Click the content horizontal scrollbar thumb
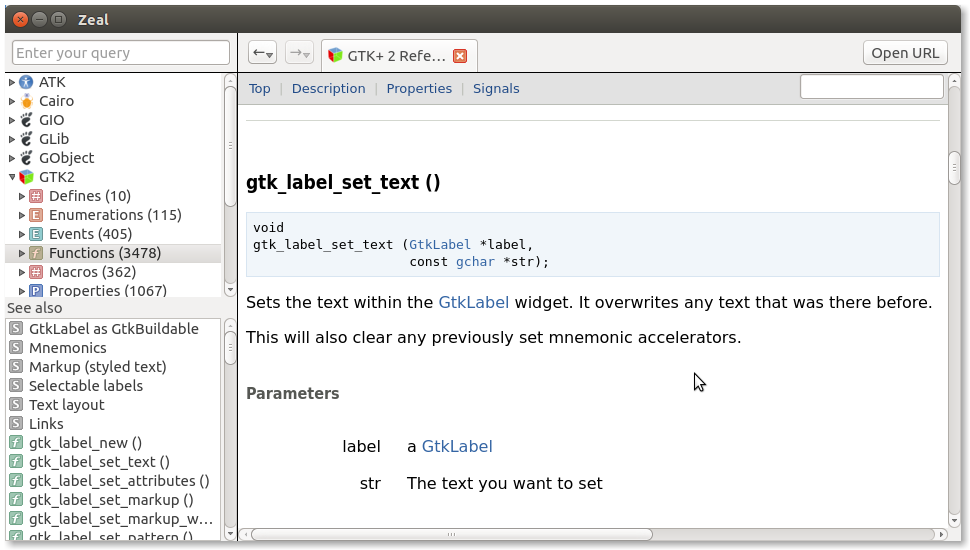This screenshot has height=550, width=970. pyautogui.click(x=451, y=535)
